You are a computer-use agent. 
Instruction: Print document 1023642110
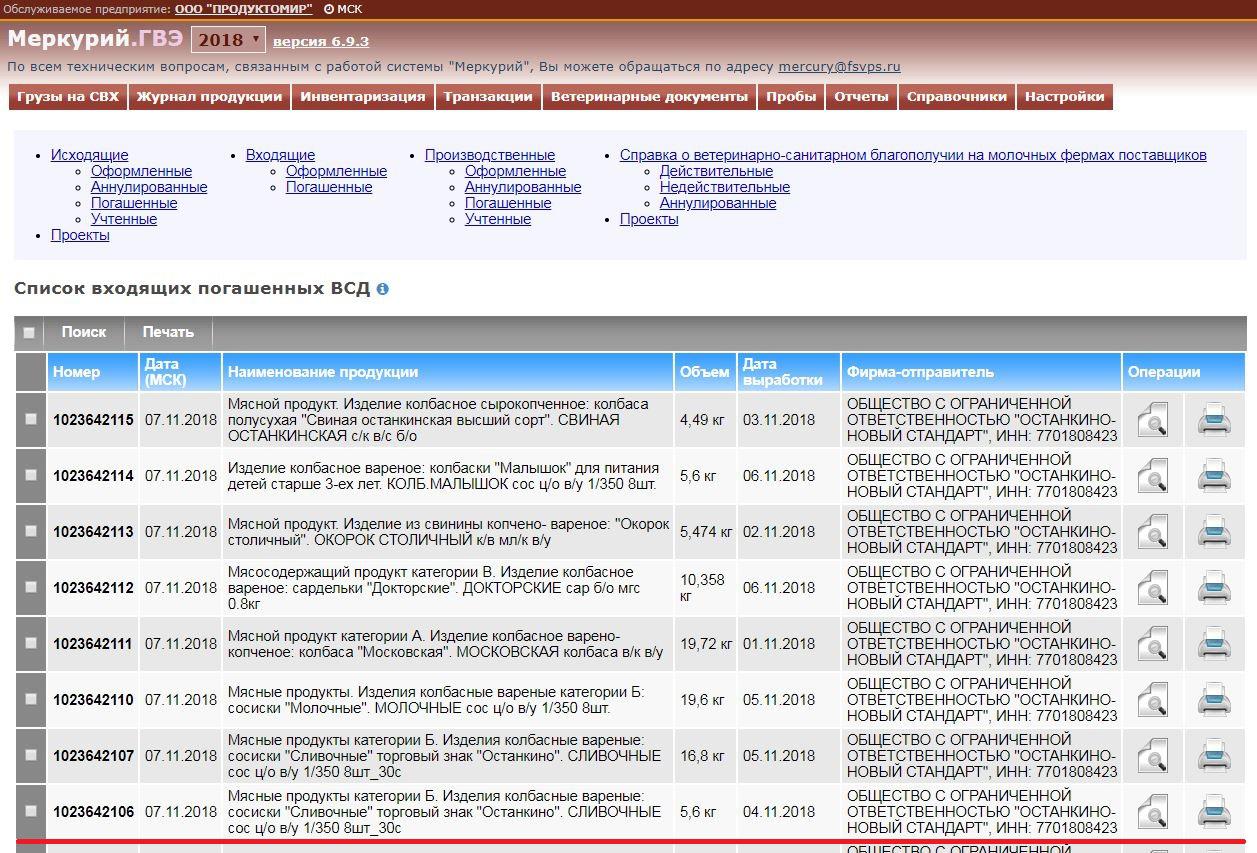coord(1214,700)
